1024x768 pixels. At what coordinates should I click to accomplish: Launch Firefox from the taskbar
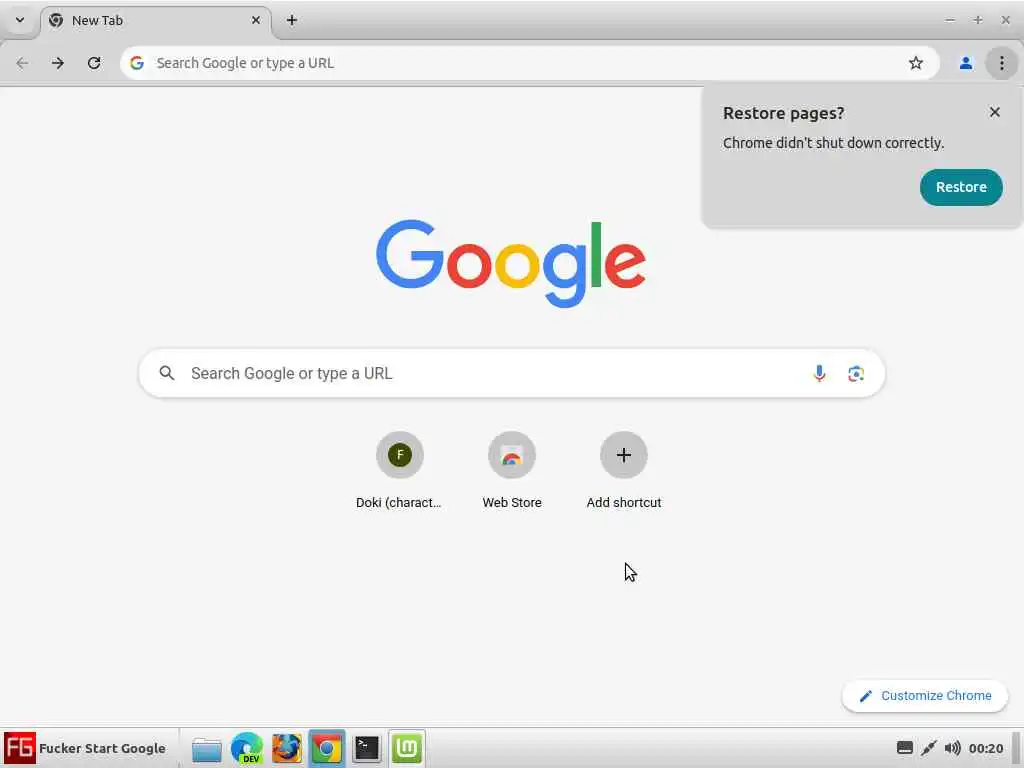[x=287, y=748]
